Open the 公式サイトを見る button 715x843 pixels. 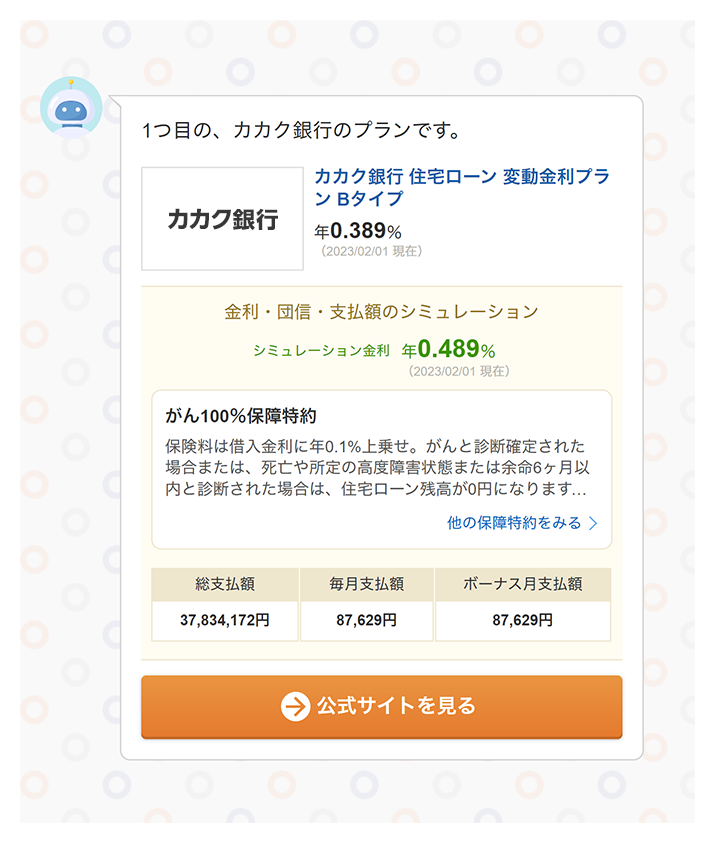tap(381, 706)
